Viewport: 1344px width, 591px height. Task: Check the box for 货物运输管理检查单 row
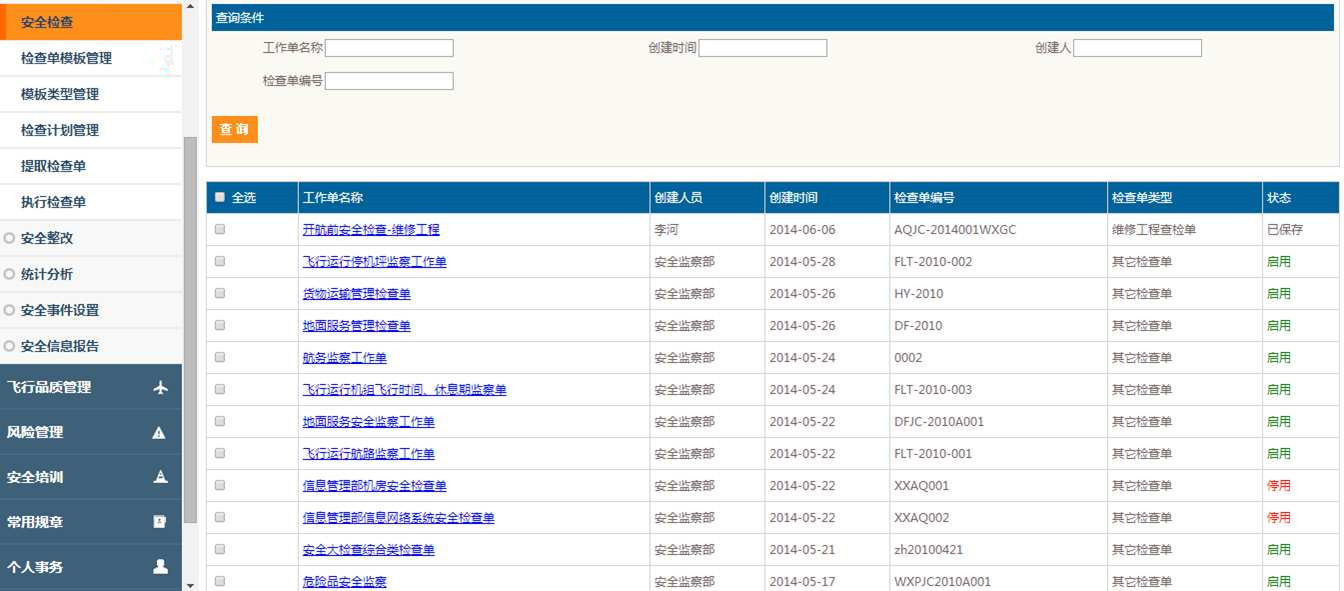point(220,293)
